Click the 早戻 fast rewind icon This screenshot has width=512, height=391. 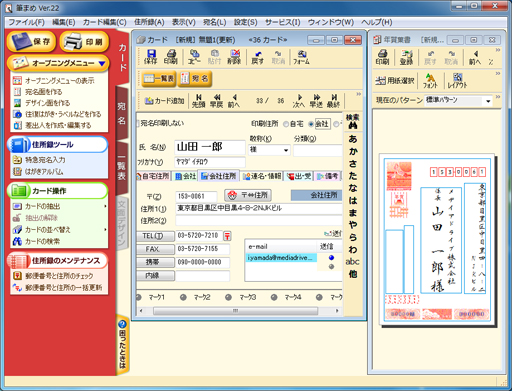(216, 101)
